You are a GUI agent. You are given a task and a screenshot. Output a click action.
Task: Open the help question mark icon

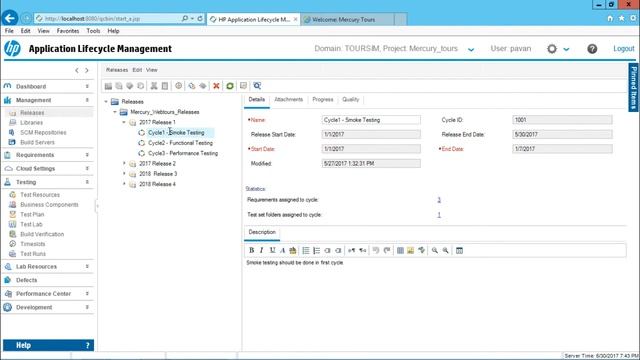click(592, 49)
